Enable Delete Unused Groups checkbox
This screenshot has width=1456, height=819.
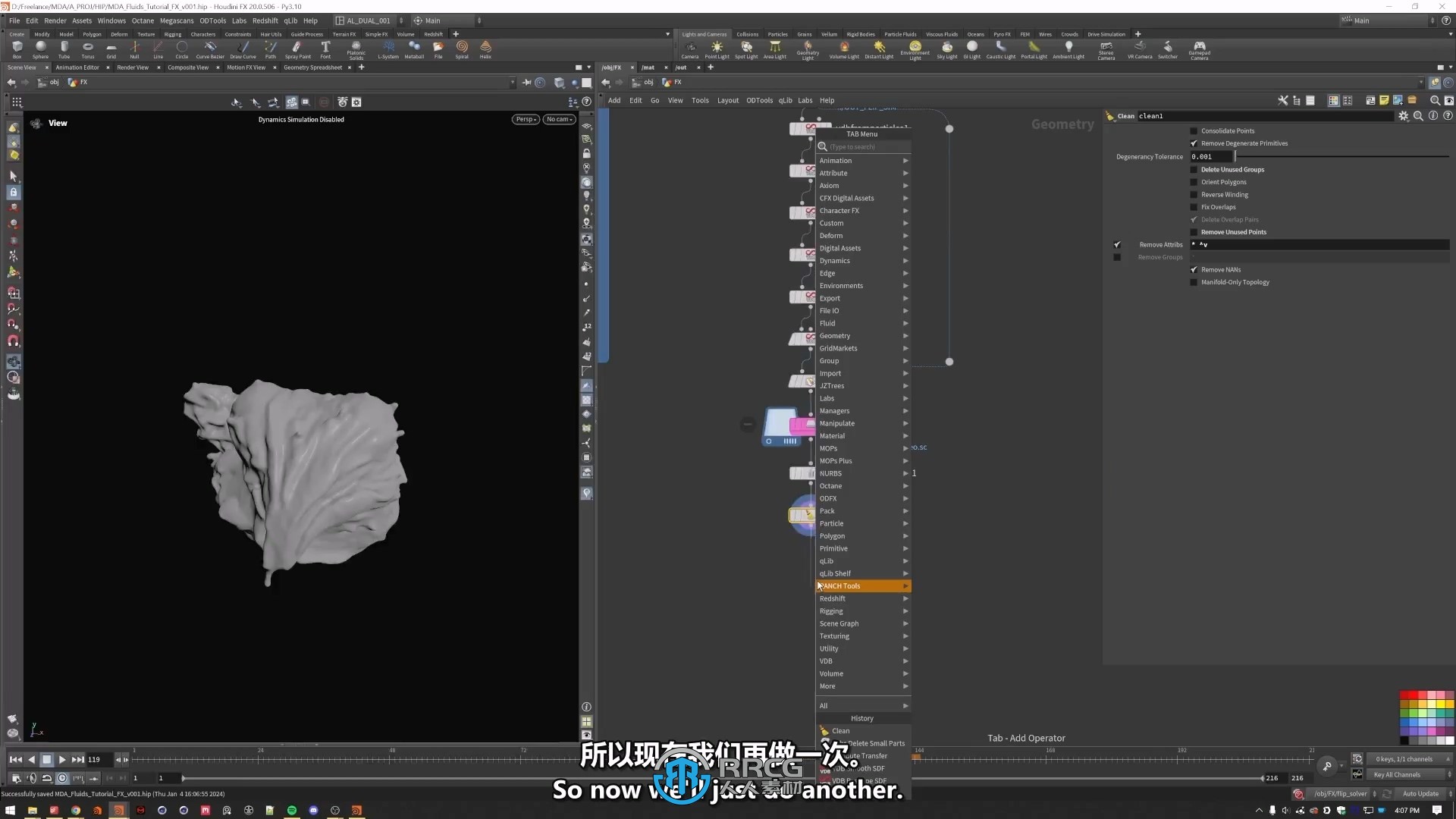1194,170
